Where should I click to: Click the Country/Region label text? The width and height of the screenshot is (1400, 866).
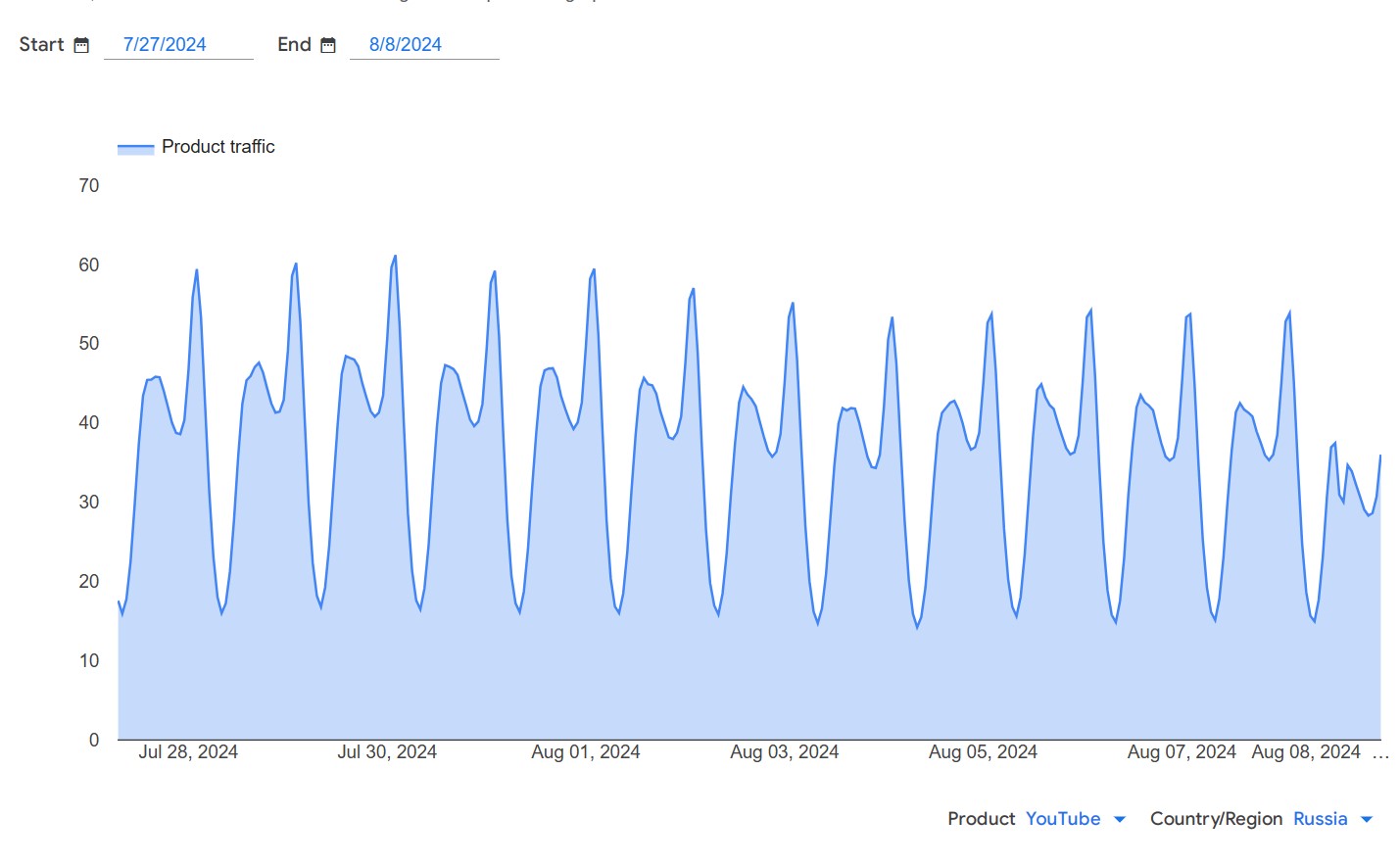click(x=1216, y=819)
